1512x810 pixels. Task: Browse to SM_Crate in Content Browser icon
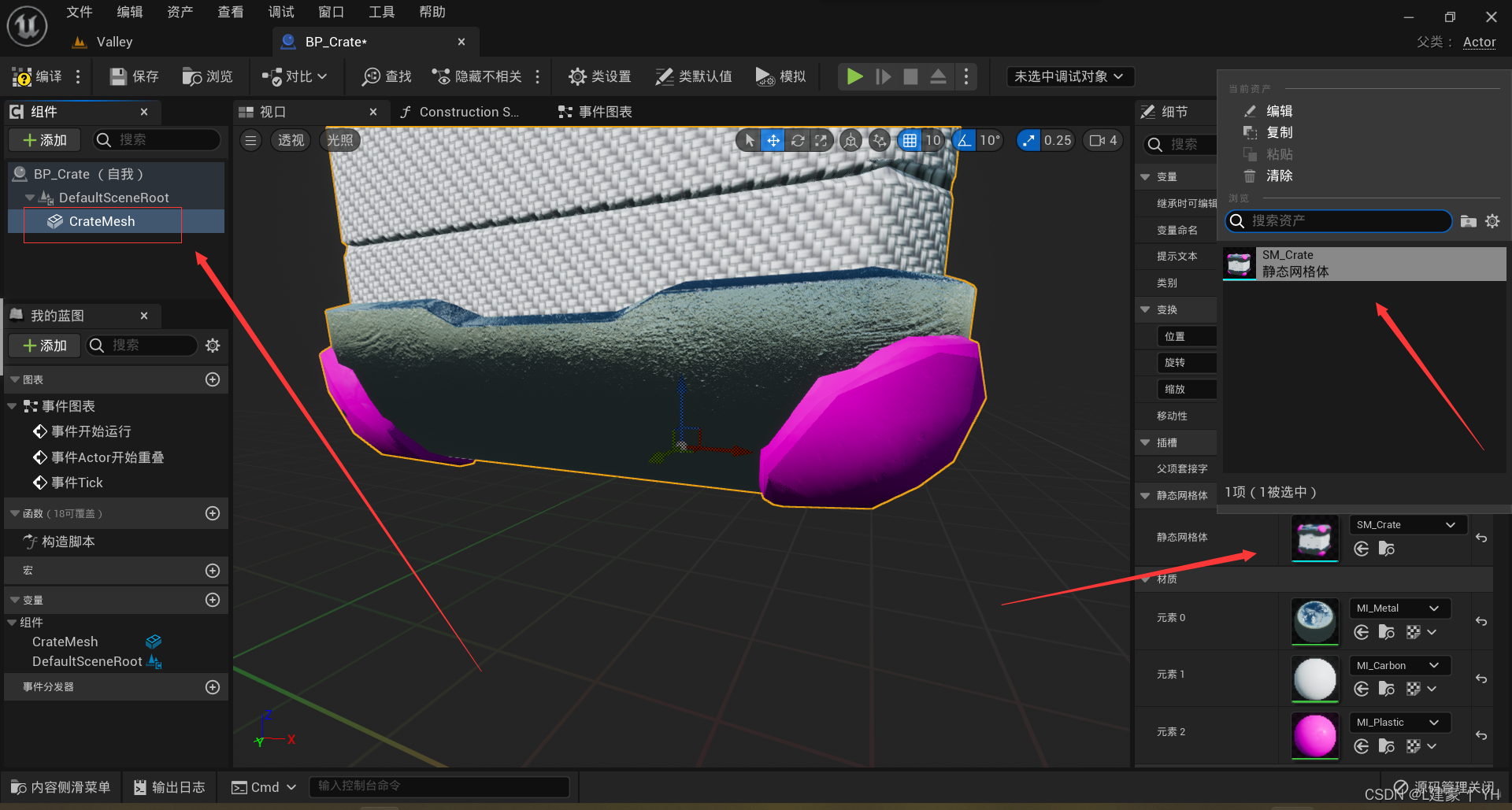click(x=1387, y=549)
